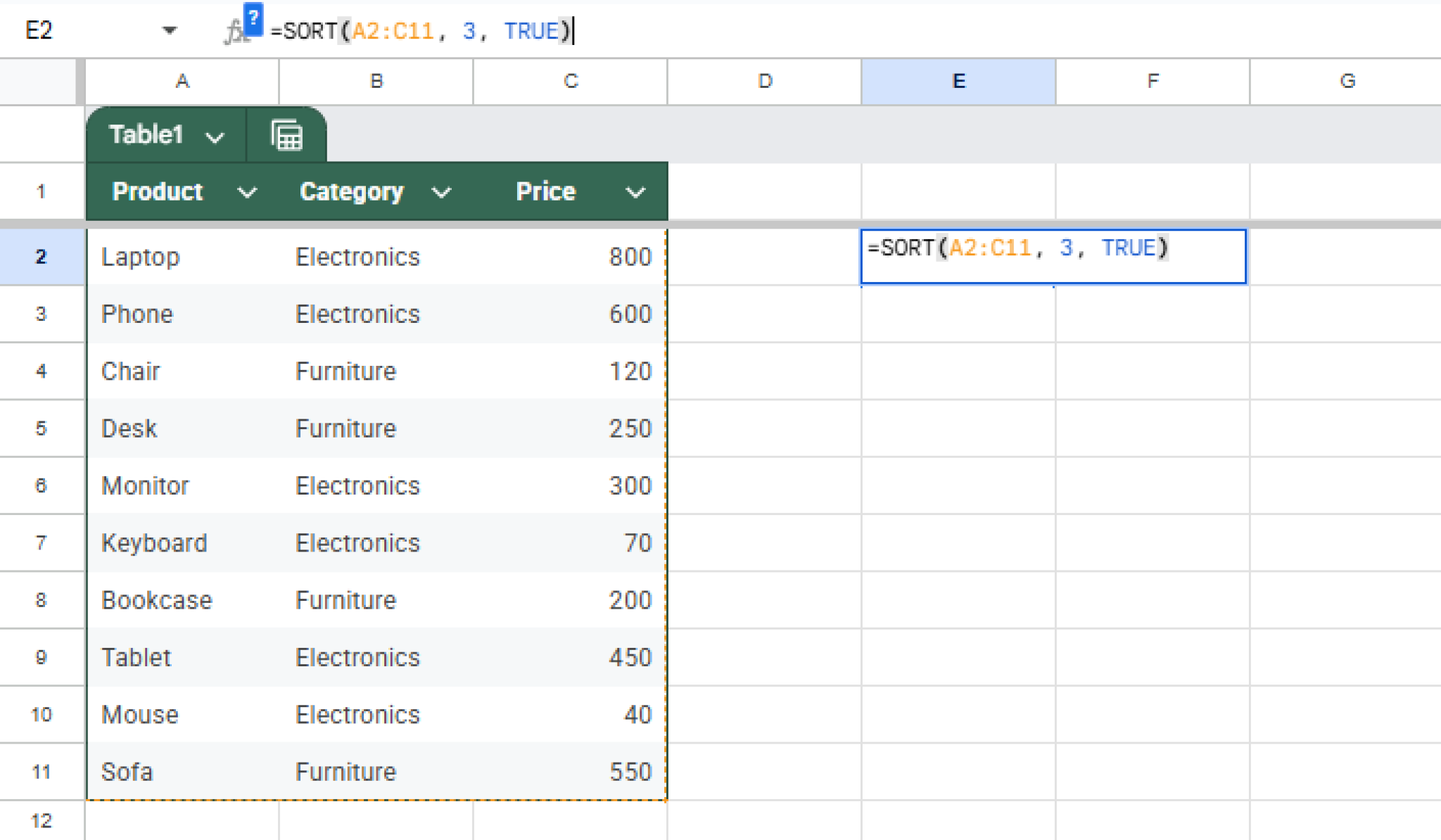
Task: Open the Product column filter dropdown
Action: 248,191
